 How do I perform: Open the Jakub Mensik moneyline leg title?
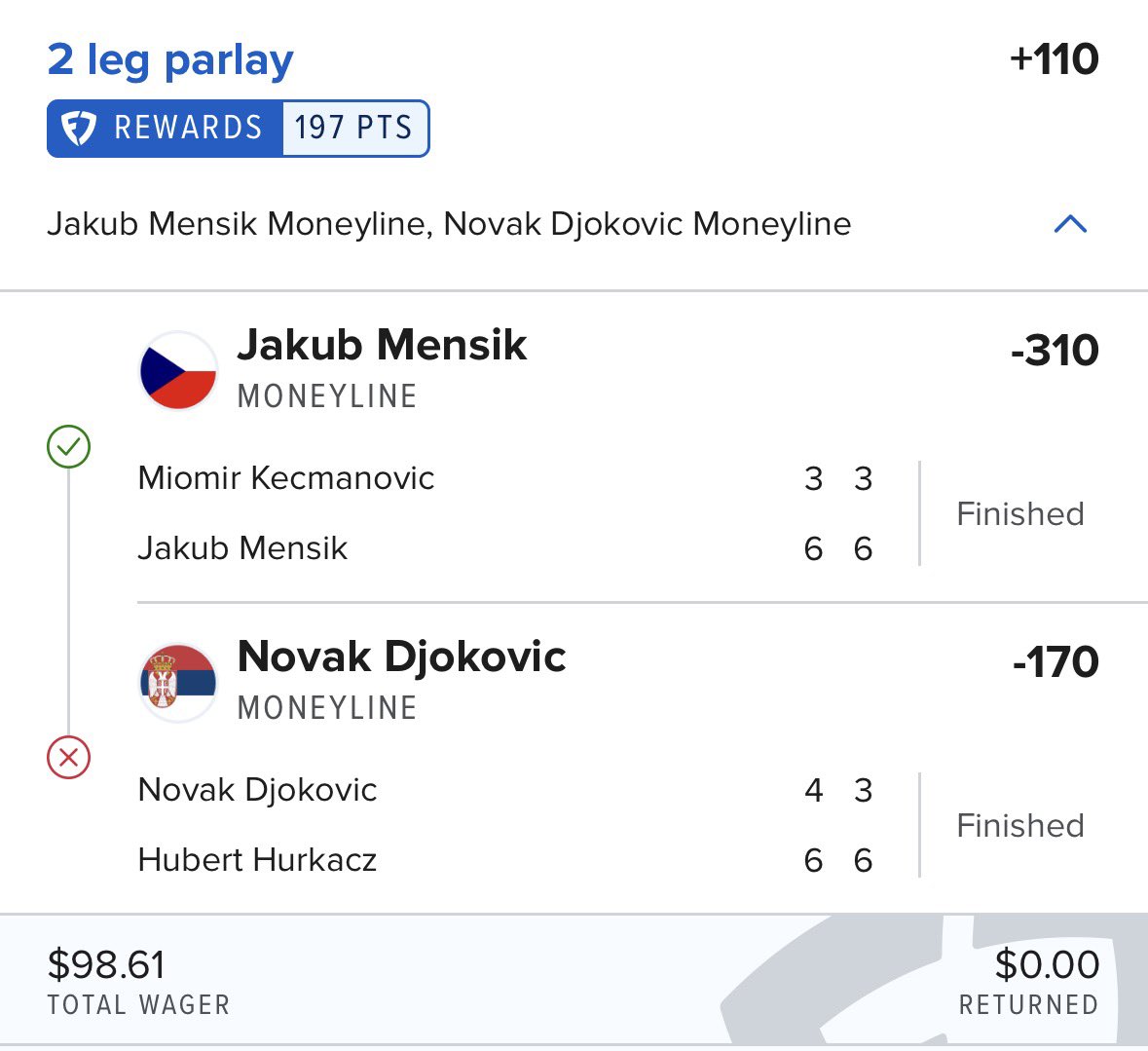[382, 344]
